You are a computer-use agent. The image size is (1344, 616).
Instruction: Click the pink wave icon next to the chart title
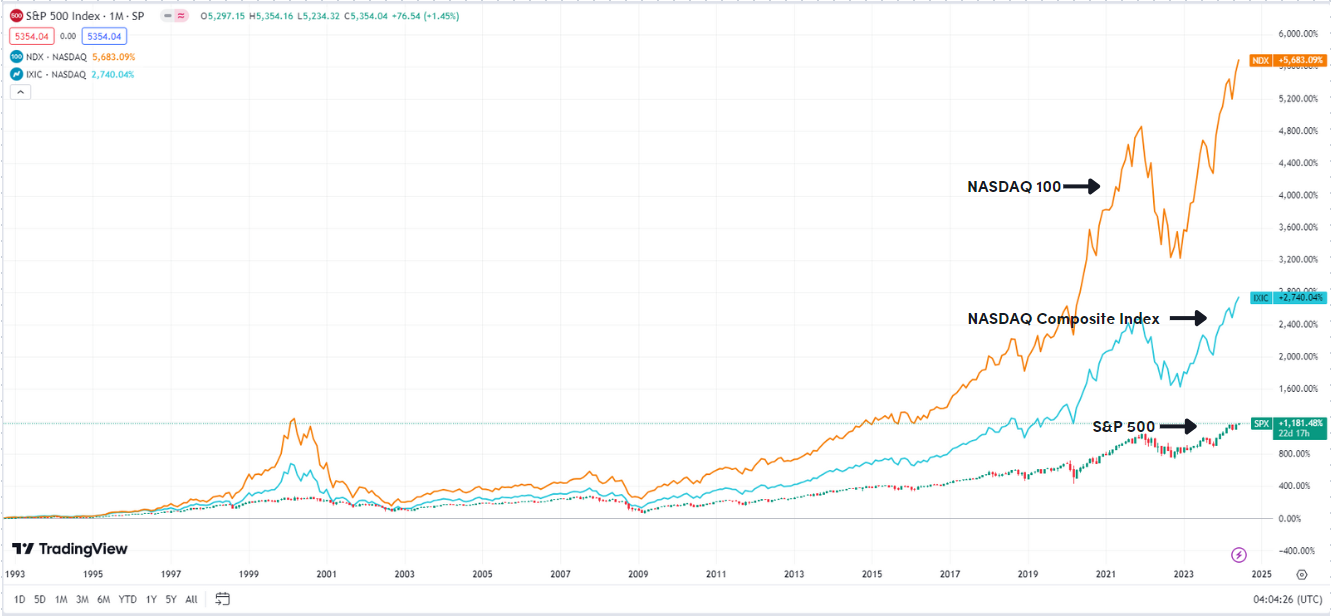click(181, 16)
